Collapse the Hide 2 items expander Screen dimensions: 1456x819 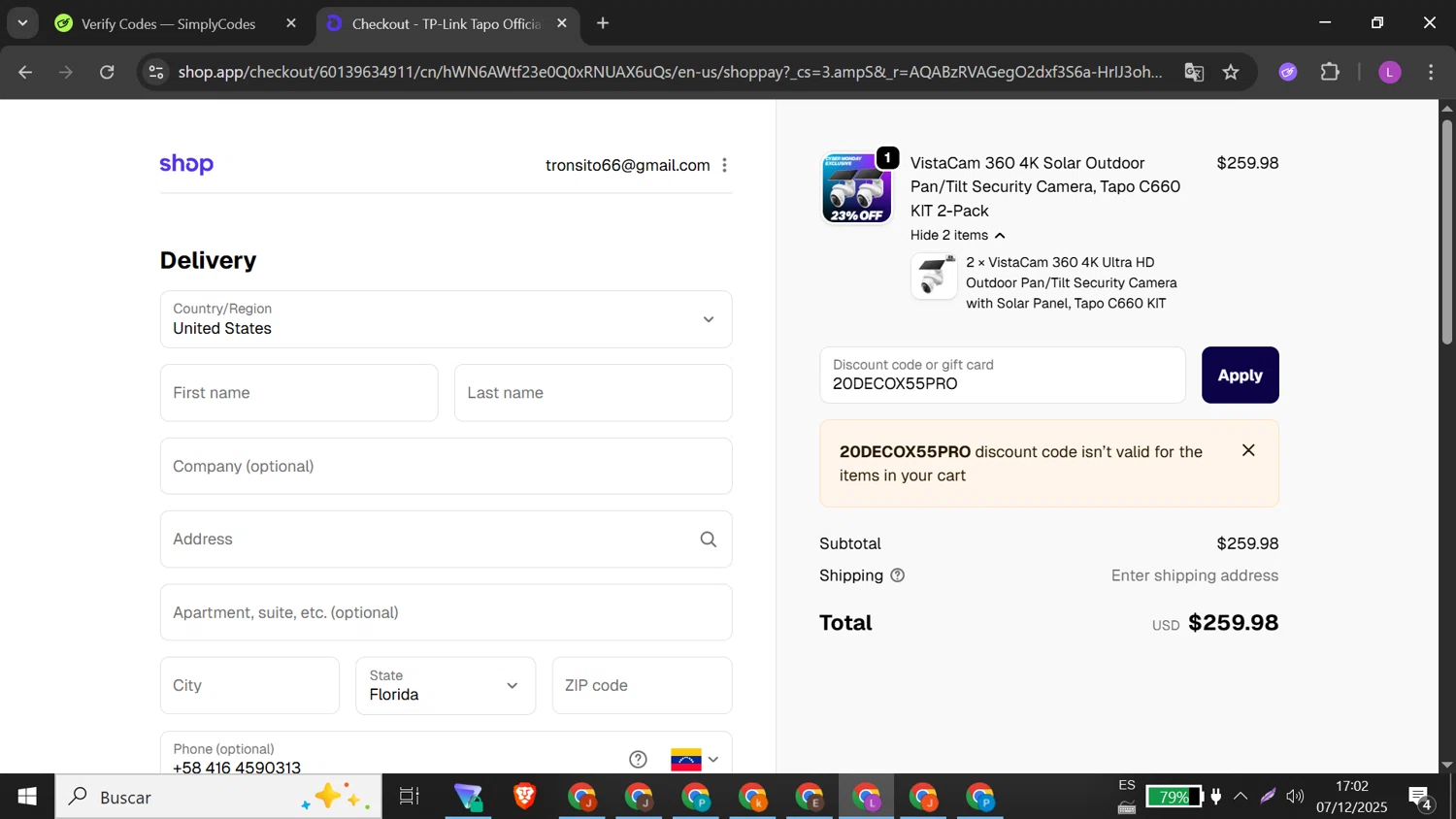pyautogui.click(x=958, y=235)
